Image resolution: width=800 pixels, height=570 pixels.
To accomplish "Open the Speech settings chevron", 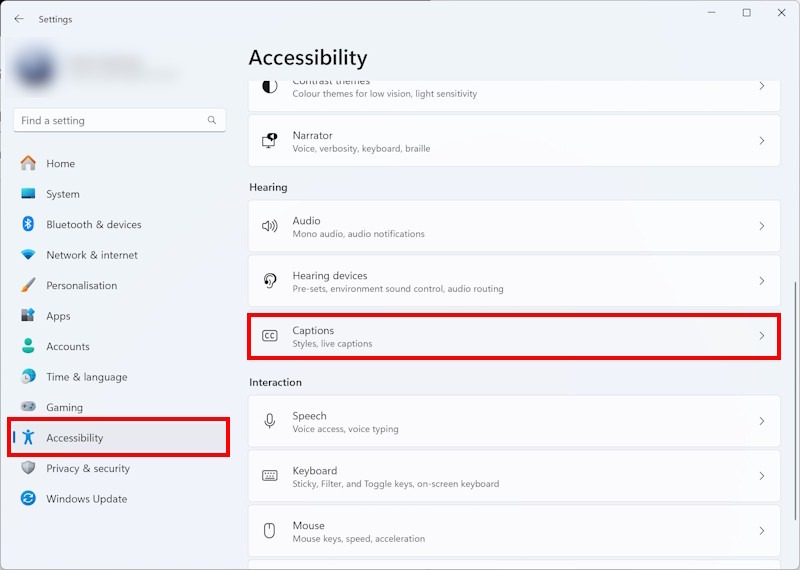I will 761,421.
